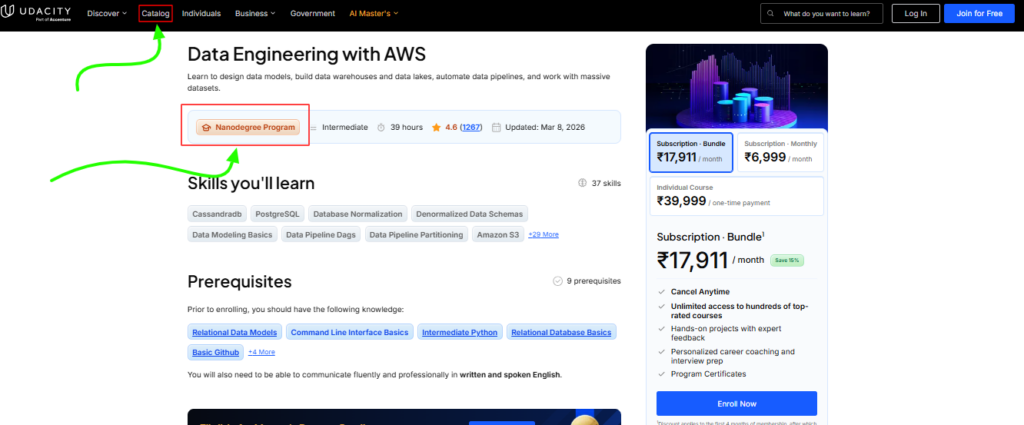Click the course banner image

736,86
